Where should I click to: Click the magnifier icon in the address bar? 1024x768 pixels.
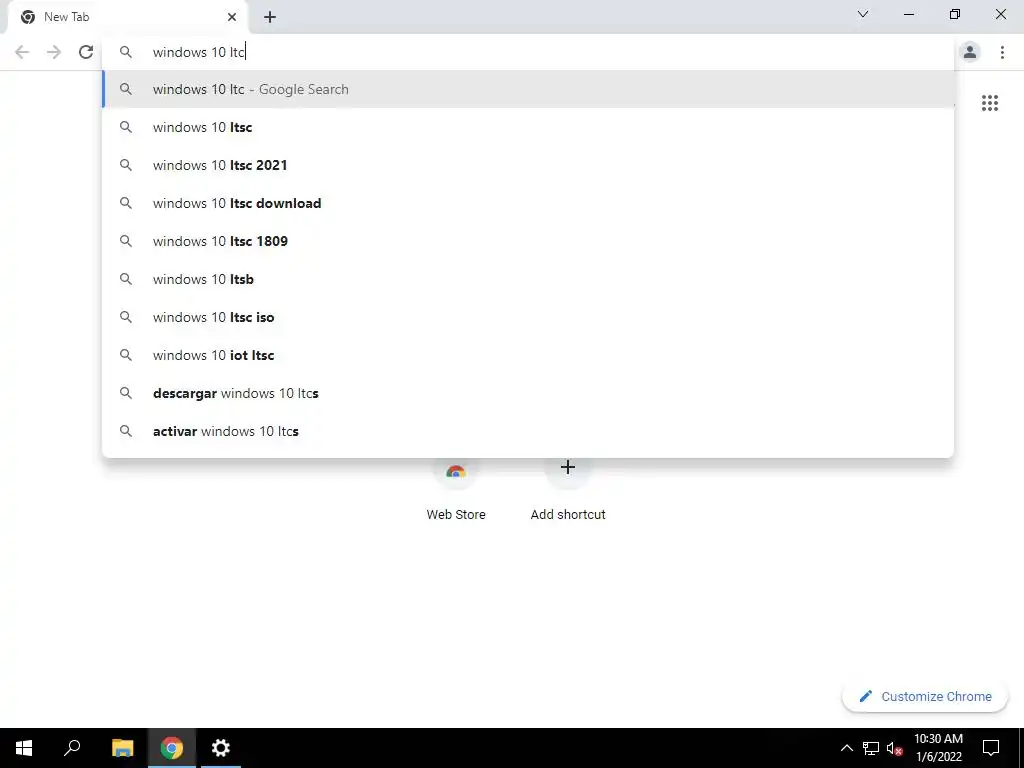coord(126,52)
